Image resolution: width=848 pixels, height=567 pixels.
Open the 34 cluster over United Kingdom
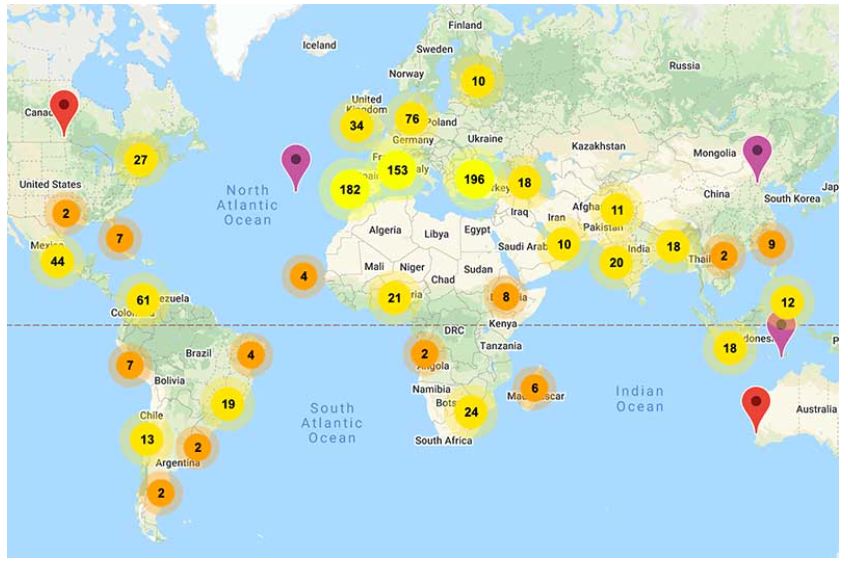coord(356,126)
